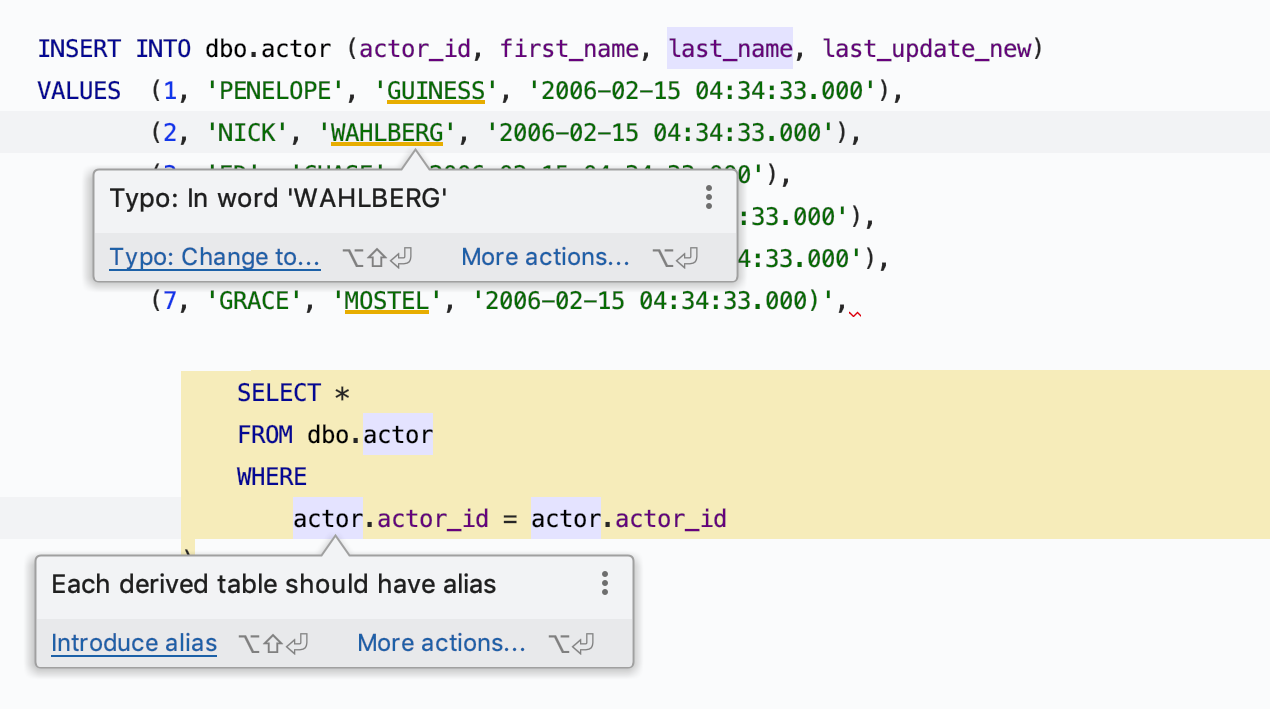Open the three-dot menu in the alias tooltip
Viewport: 1270px width, 709px height.
[604, 584]
